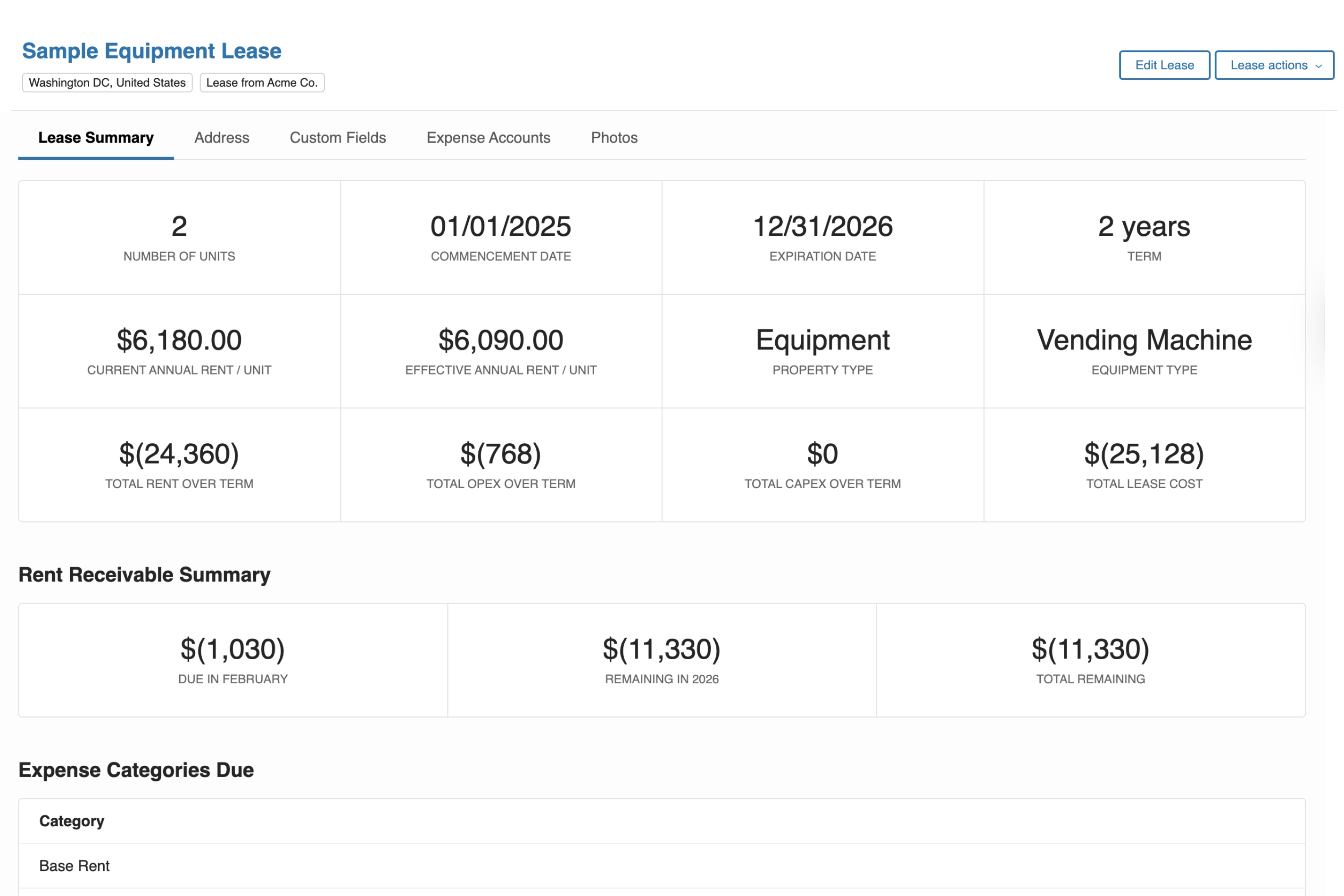Image resolution: width=1344 pixels, height=896 pixels.
Task: Select the Total Remaining value
Action: click(x=1090, y=649)
